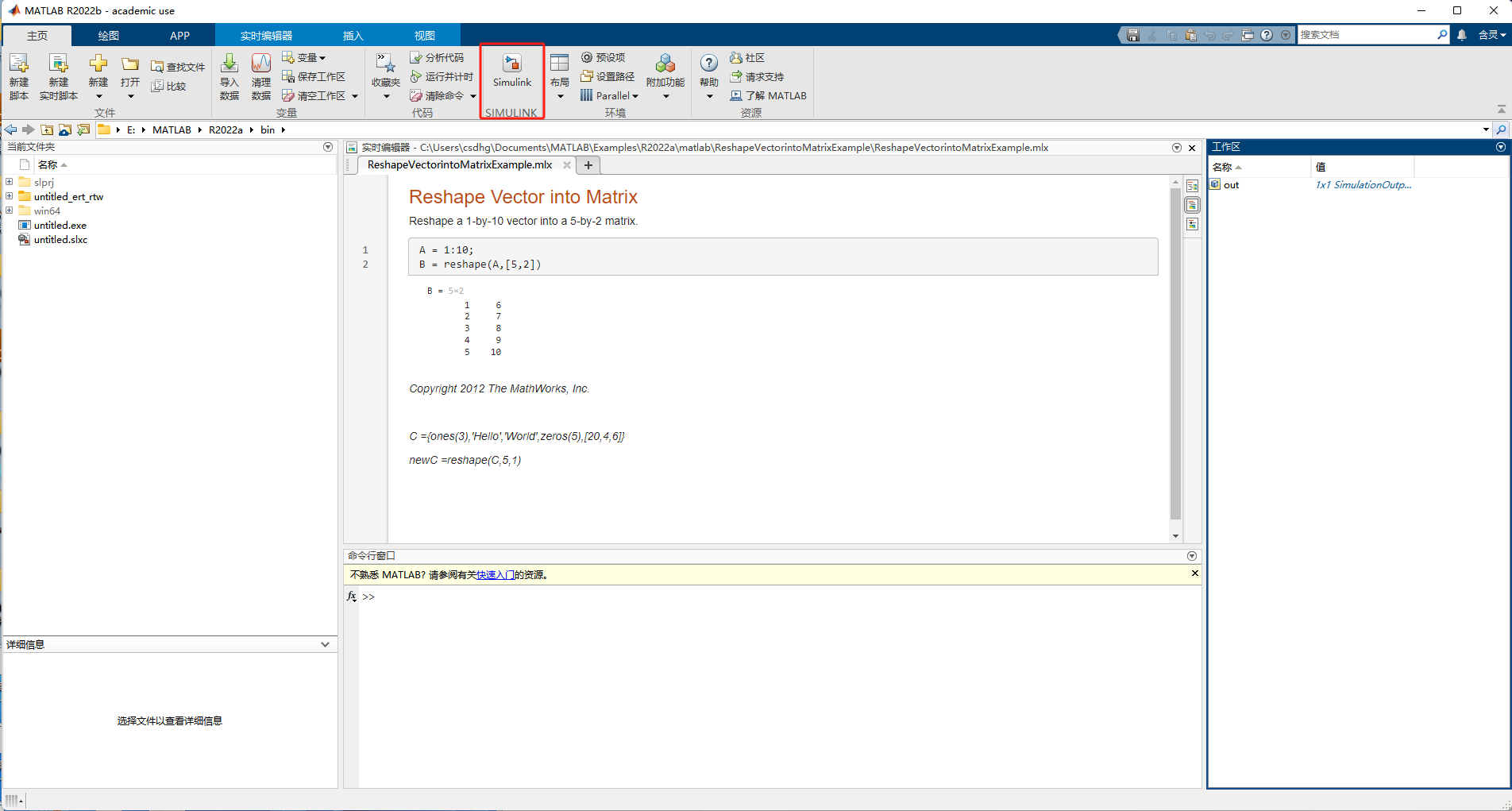Close the getting started banner
Viewport: 1512px width, 811px height.
tap(1194, 573)
